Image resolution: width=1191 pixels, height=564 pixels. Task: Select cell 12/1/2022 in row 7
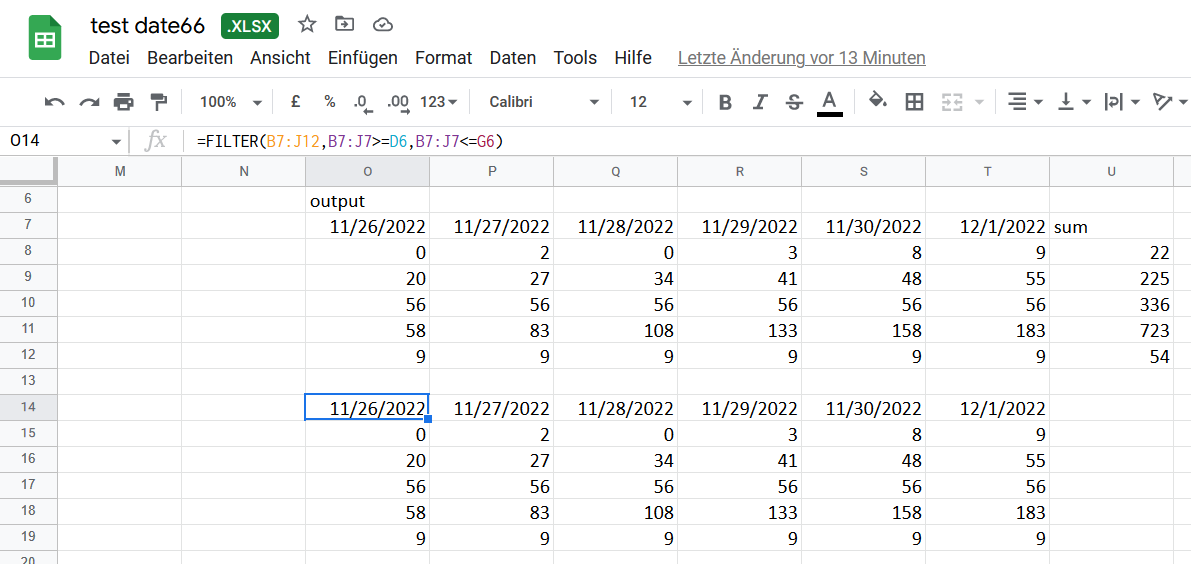[x=987, y=226]
